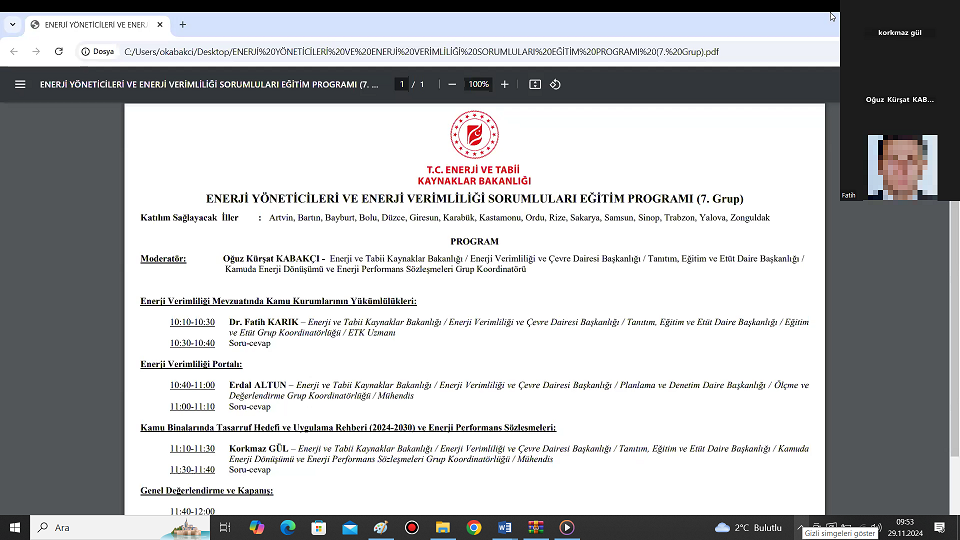This screenshot has width=960, height=540.
Task: Zoom out of the PDF document
Action: 452,84
